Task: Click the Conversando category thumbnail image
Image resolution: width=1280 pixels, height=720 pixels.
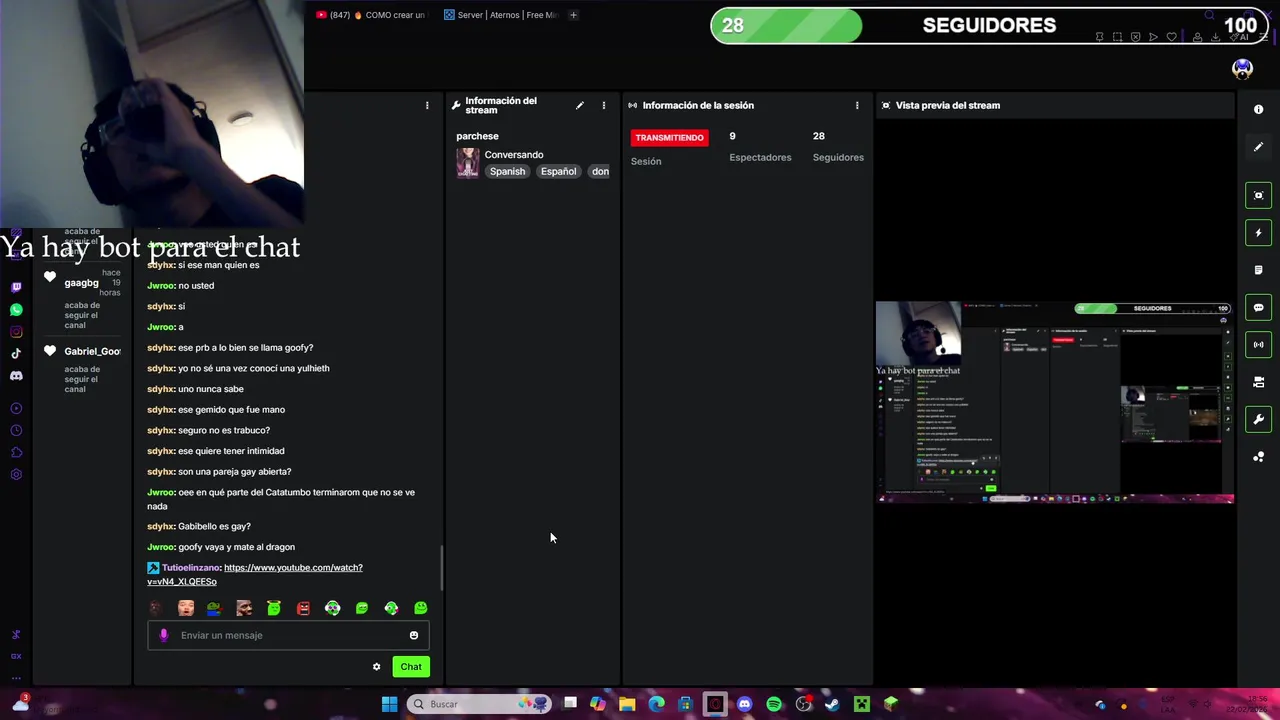Action: 467,163
